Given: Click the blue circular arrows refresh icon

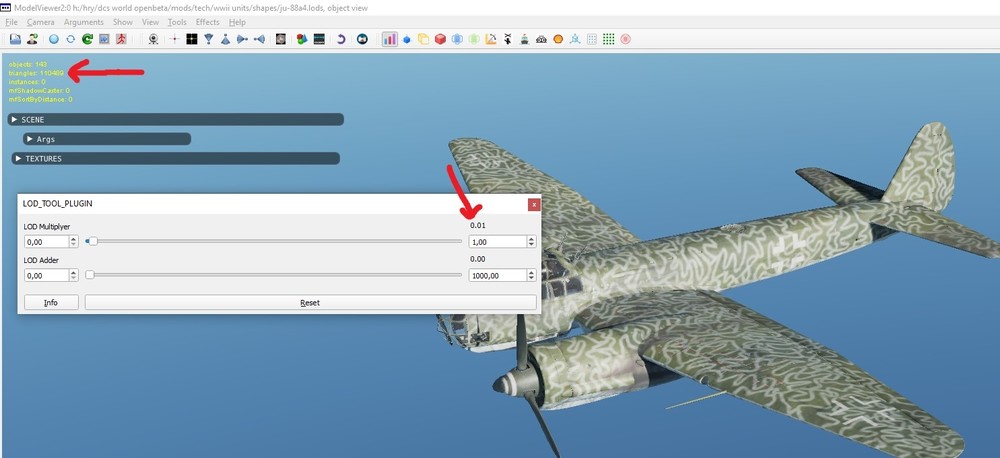Looking at the screenshot, I should 70,39.
